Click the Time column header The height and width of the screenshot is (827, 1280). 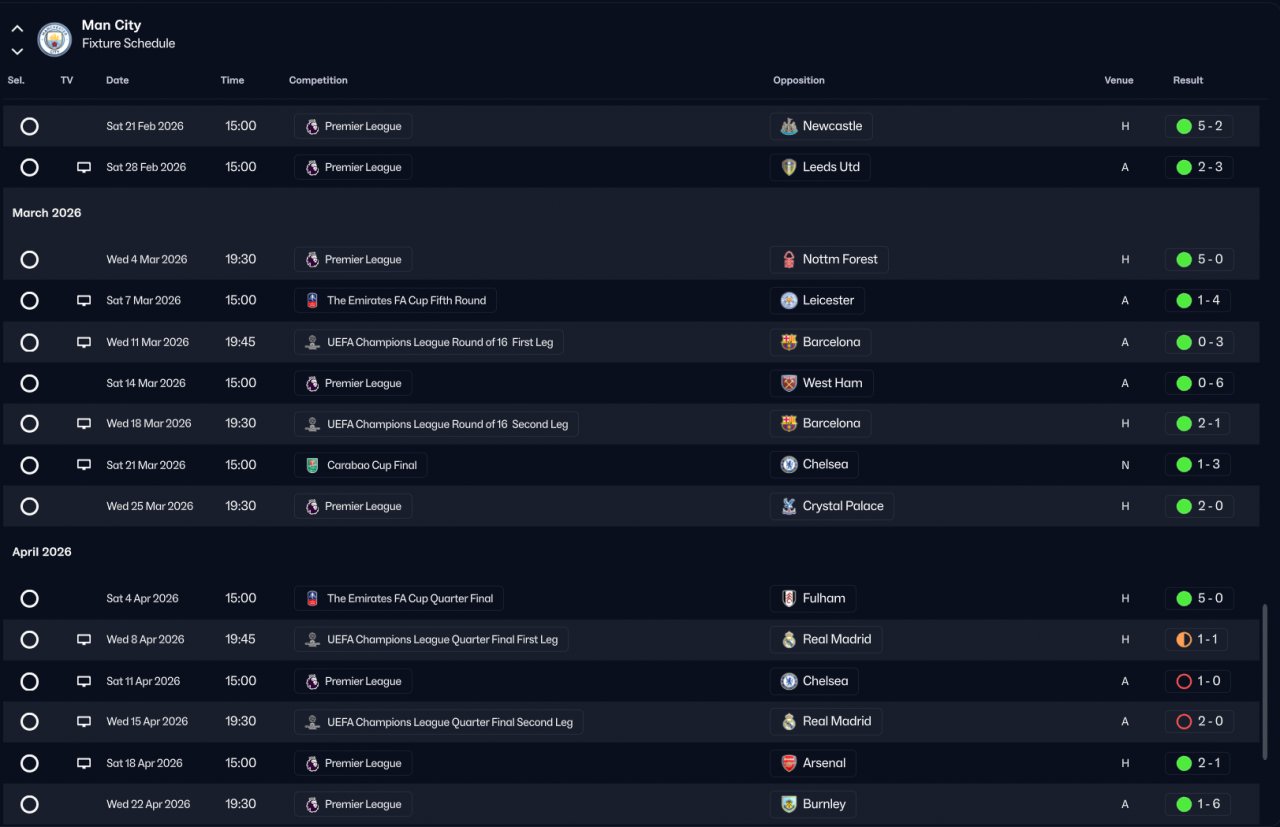pos(232,80)
